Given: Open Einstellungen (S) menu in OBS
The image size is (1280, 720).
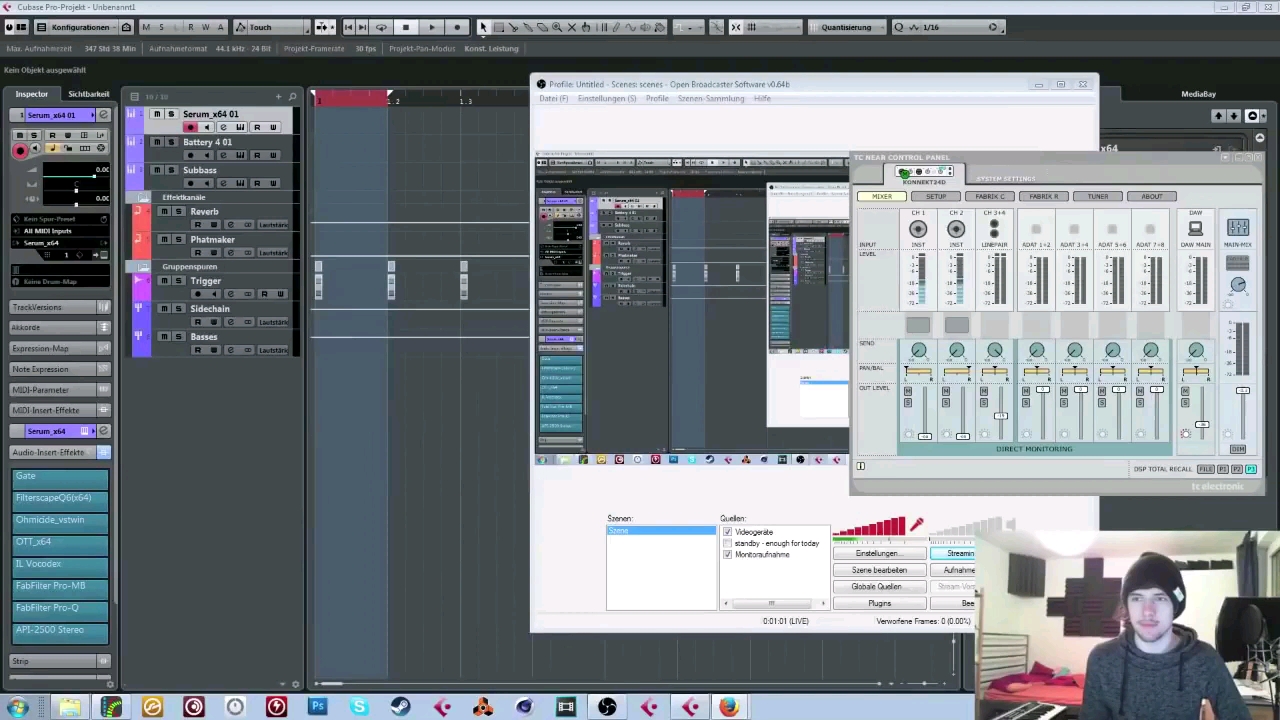Looking at the screenshot, I should (607, 99).
